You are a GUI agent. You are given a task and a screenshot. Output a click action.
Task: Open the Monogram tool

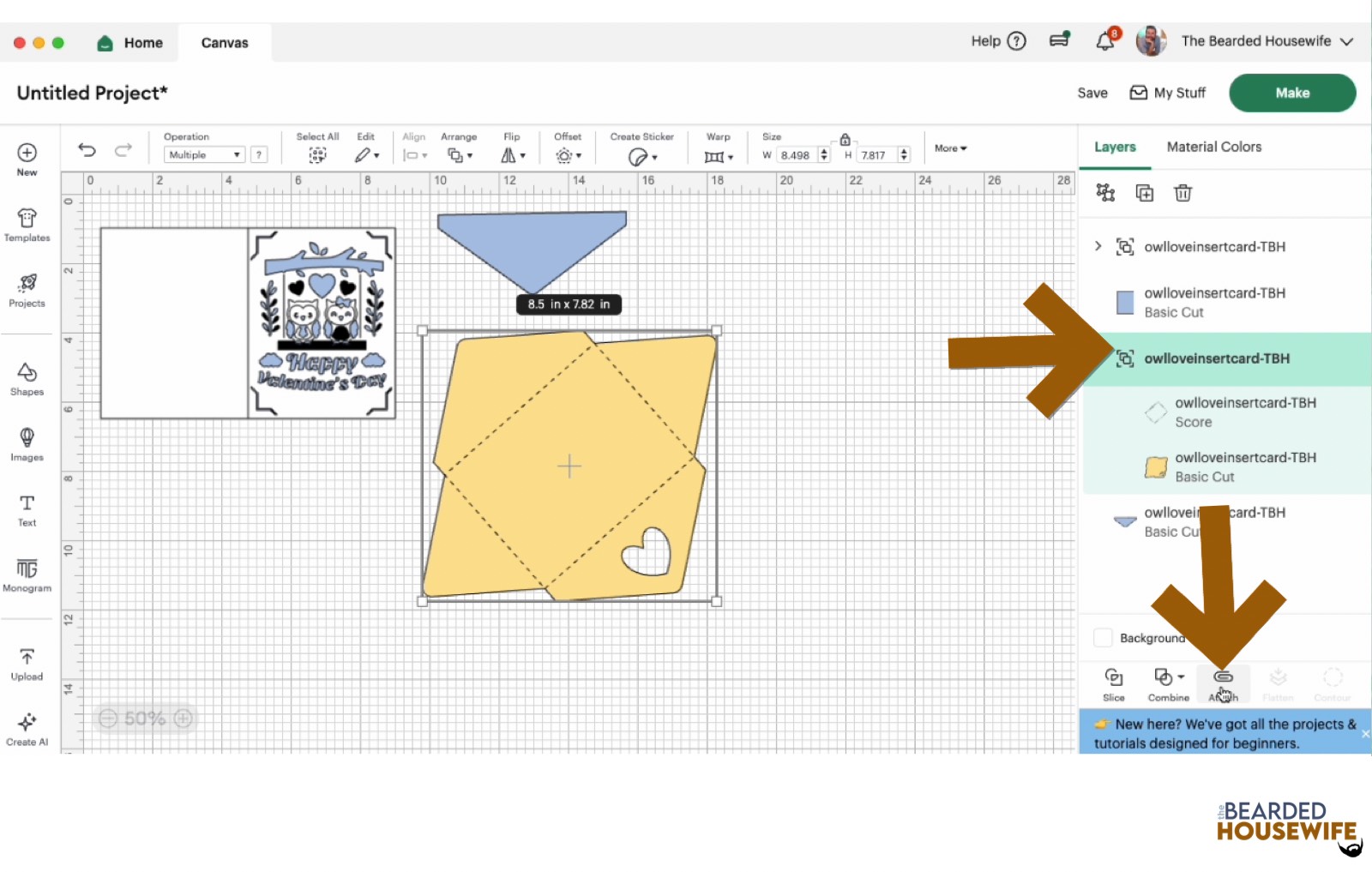point(27,574)
